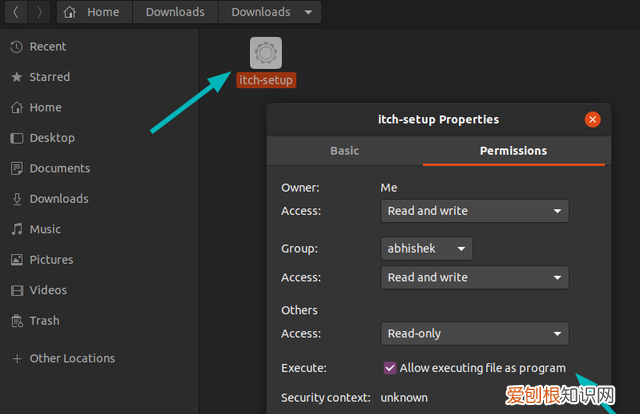Go forward with the right arrow navigation button

pyautogui.click(x=39, y=12)
